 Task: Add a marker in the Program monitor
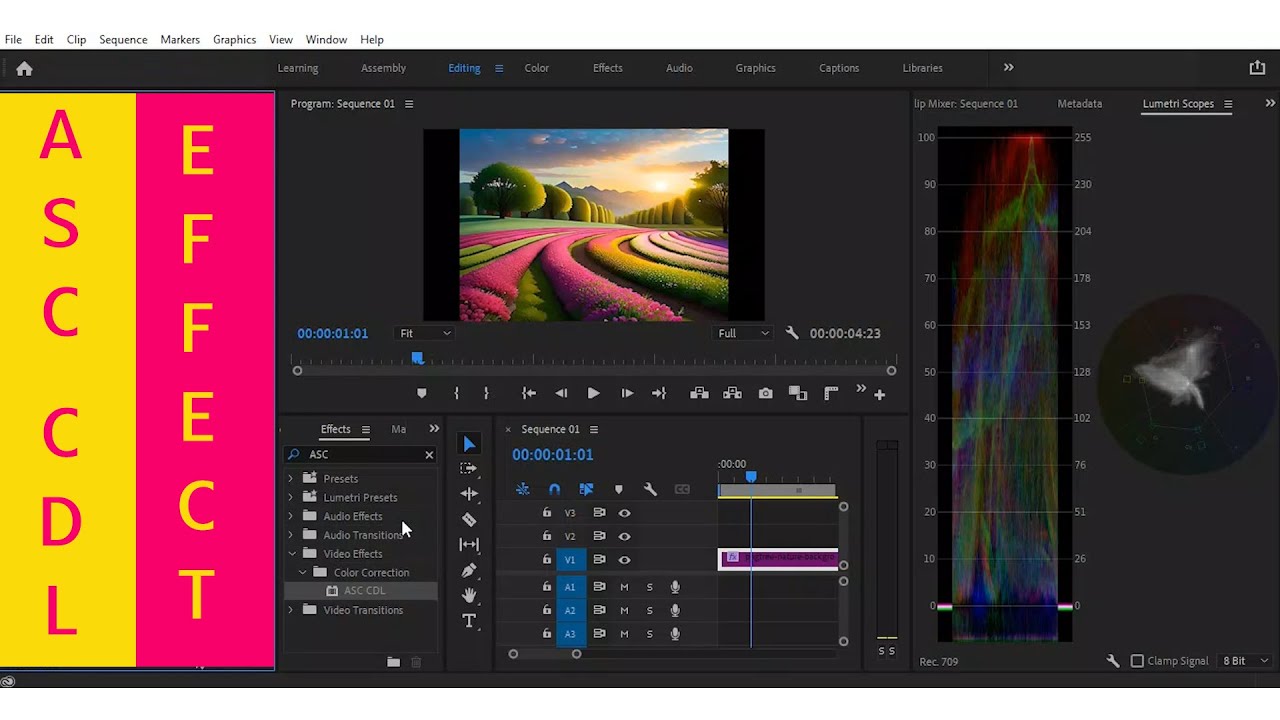click(421, 393)
